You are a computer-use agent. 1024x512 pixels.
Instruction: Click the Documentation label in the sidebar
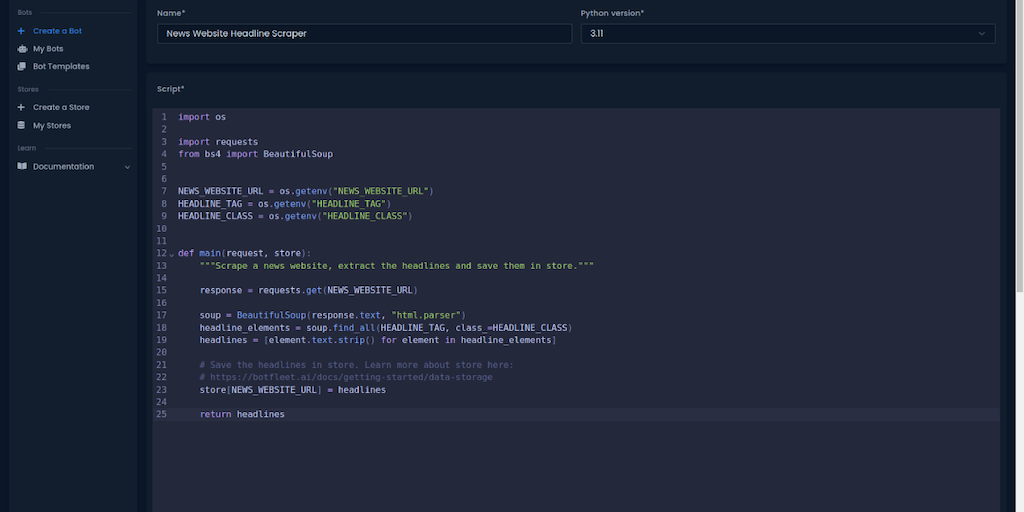pos(63,167)
